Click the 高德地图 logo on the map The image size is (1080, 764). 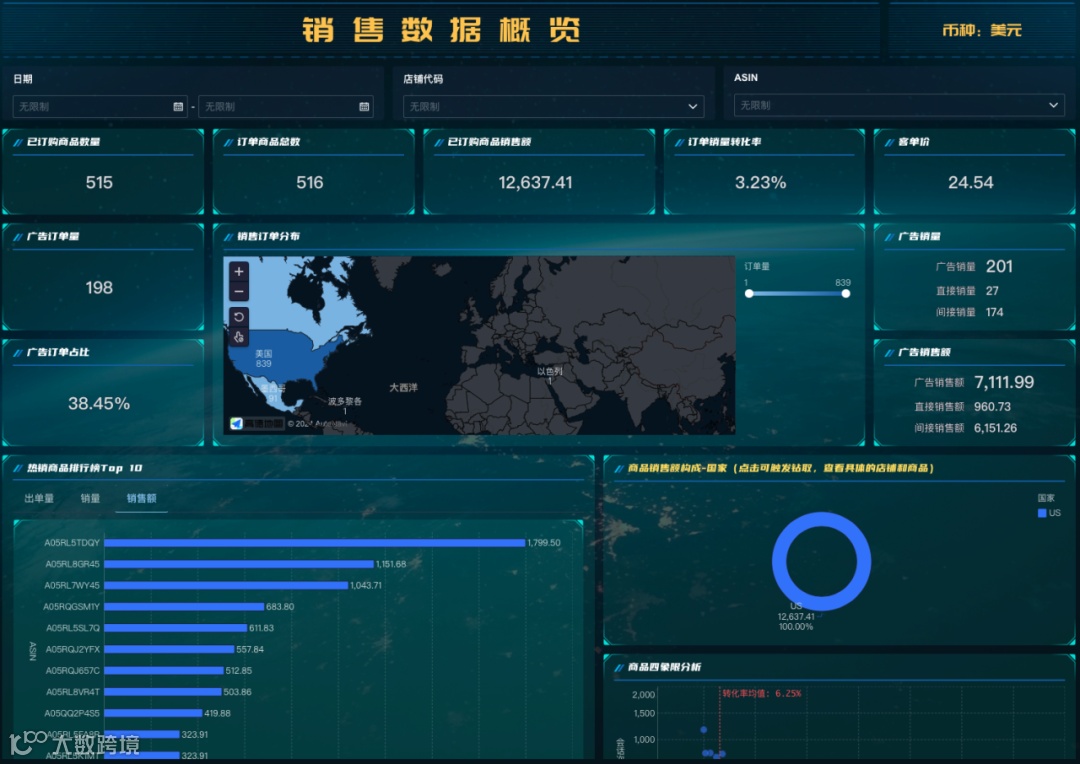[238, 424]
